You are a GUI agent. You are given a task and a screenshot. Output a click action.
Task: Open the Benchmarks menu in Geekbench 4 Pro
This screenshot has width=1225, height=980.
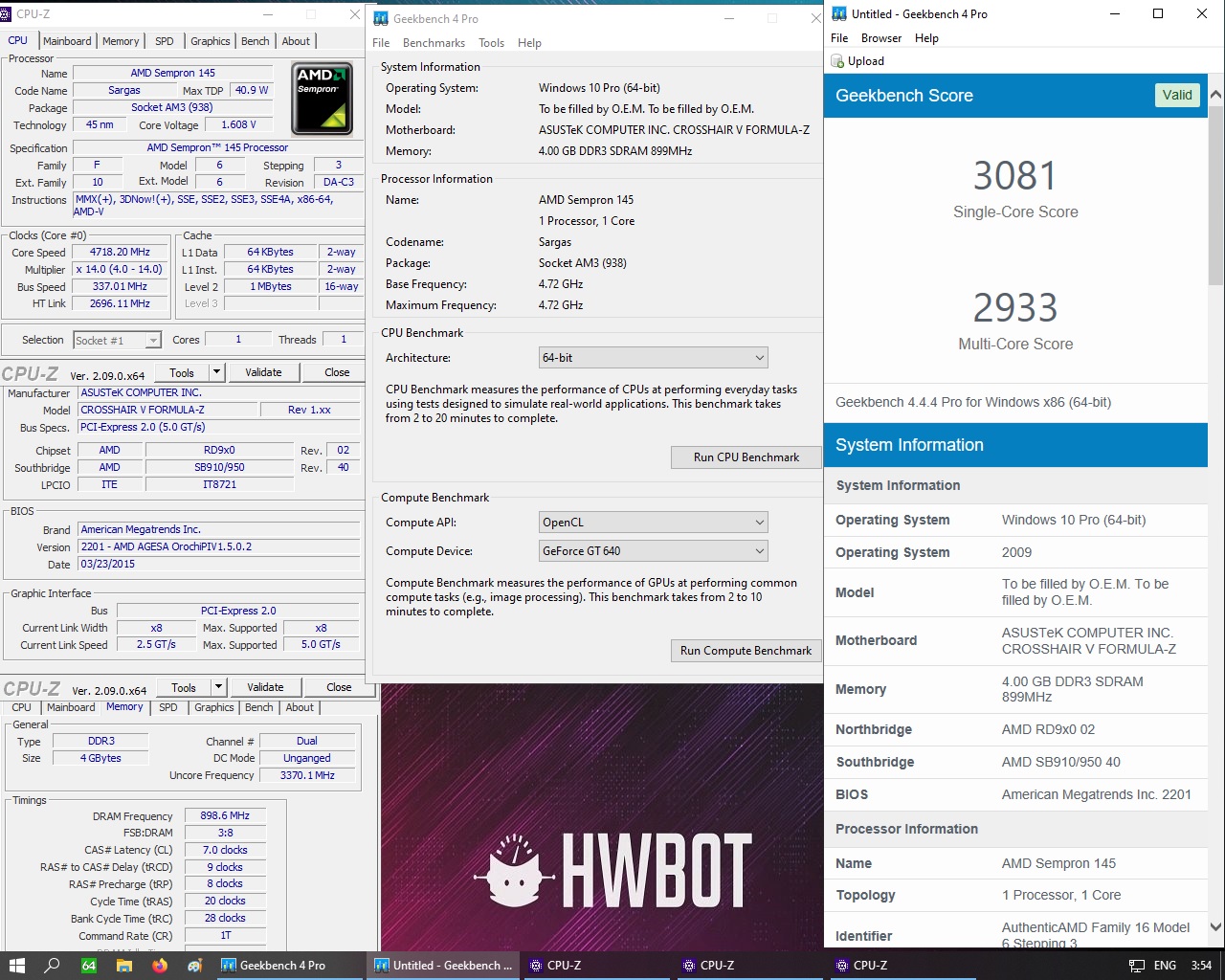[434, 42]
